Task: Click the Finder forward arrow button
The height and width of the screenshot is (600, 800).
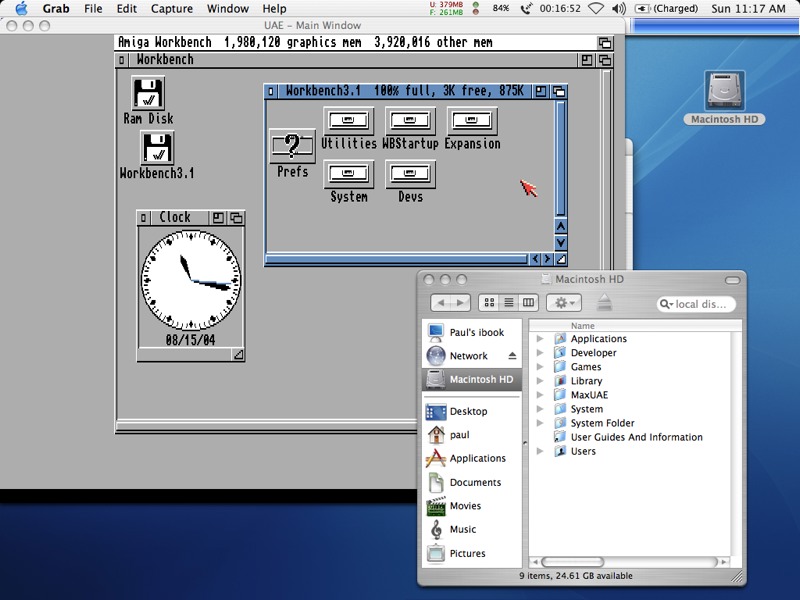Action: (x=460, y=303)
